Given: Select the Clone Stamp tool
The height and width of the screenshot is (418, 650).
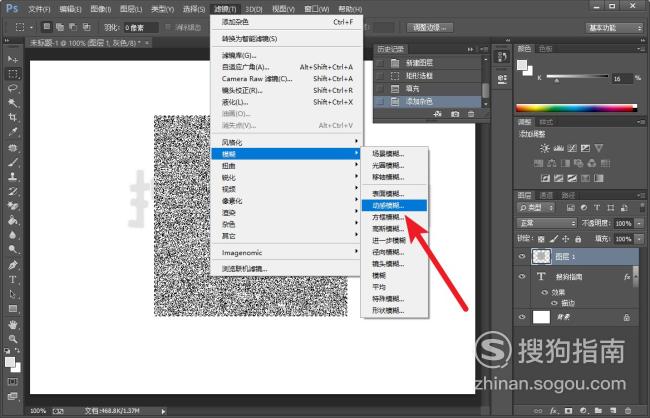Looking at the screenshot, I should [13, 177].
